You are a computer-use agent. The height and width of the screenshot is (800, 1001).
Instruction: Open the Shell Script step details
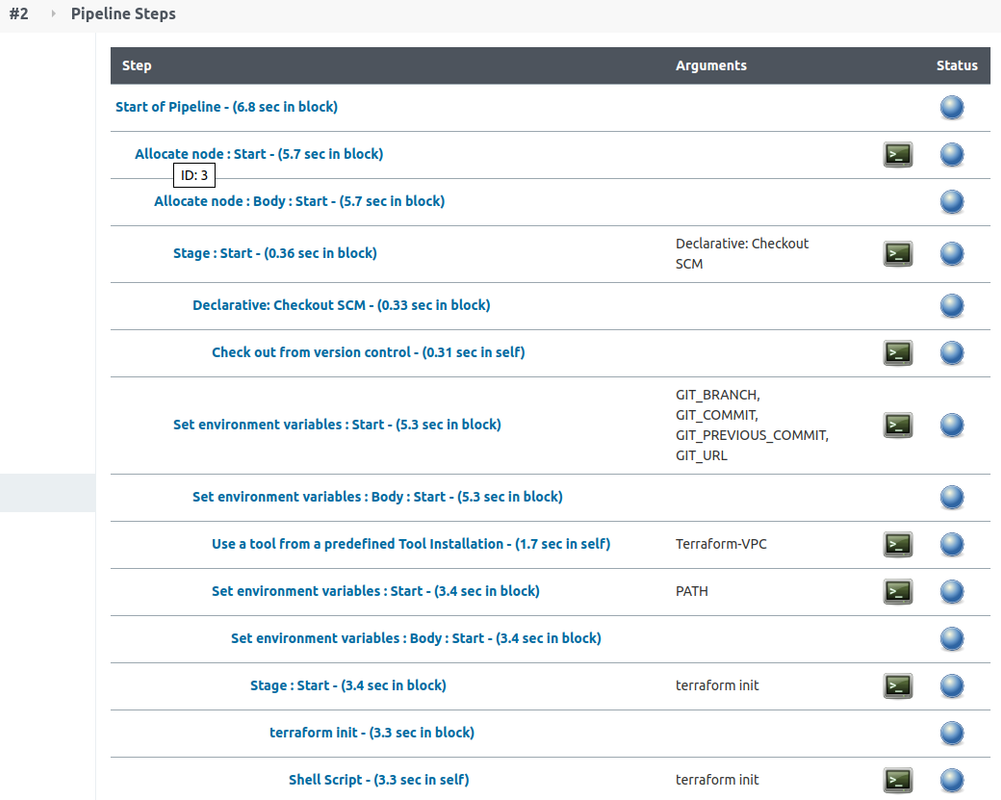click(378, 780)
